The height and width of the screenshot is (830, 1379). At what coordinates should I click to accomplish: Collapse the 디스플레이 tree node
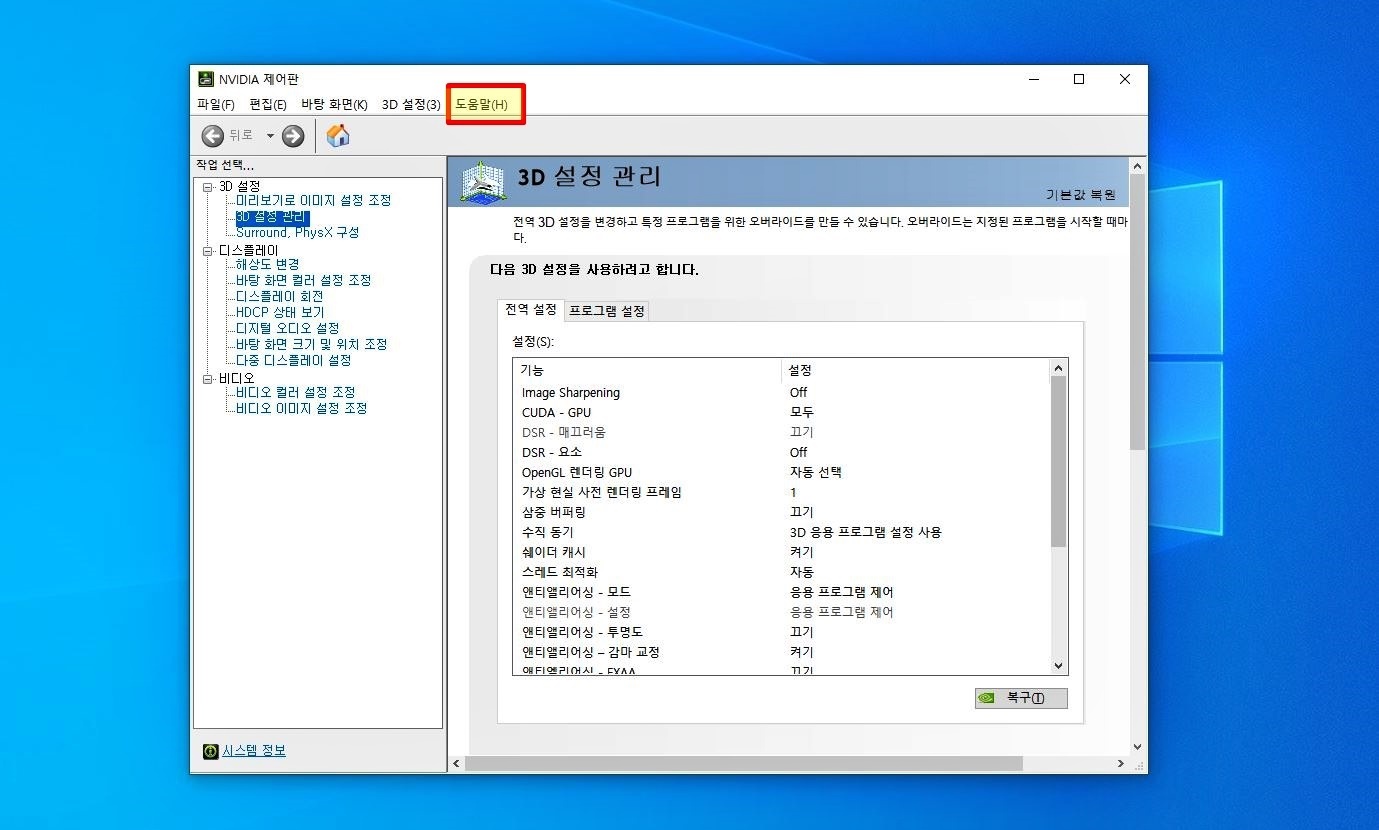coord(208,250)
